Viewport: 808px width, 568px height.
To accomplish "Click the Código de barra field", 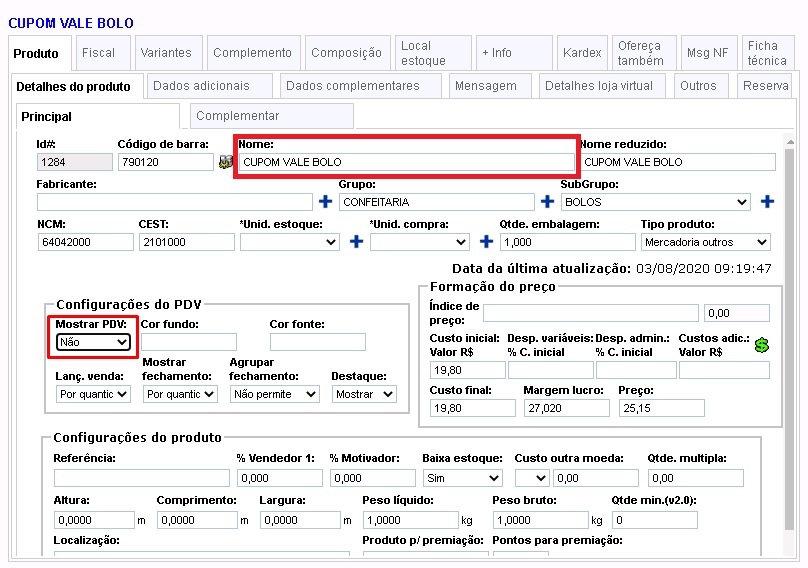I will 165,162.
